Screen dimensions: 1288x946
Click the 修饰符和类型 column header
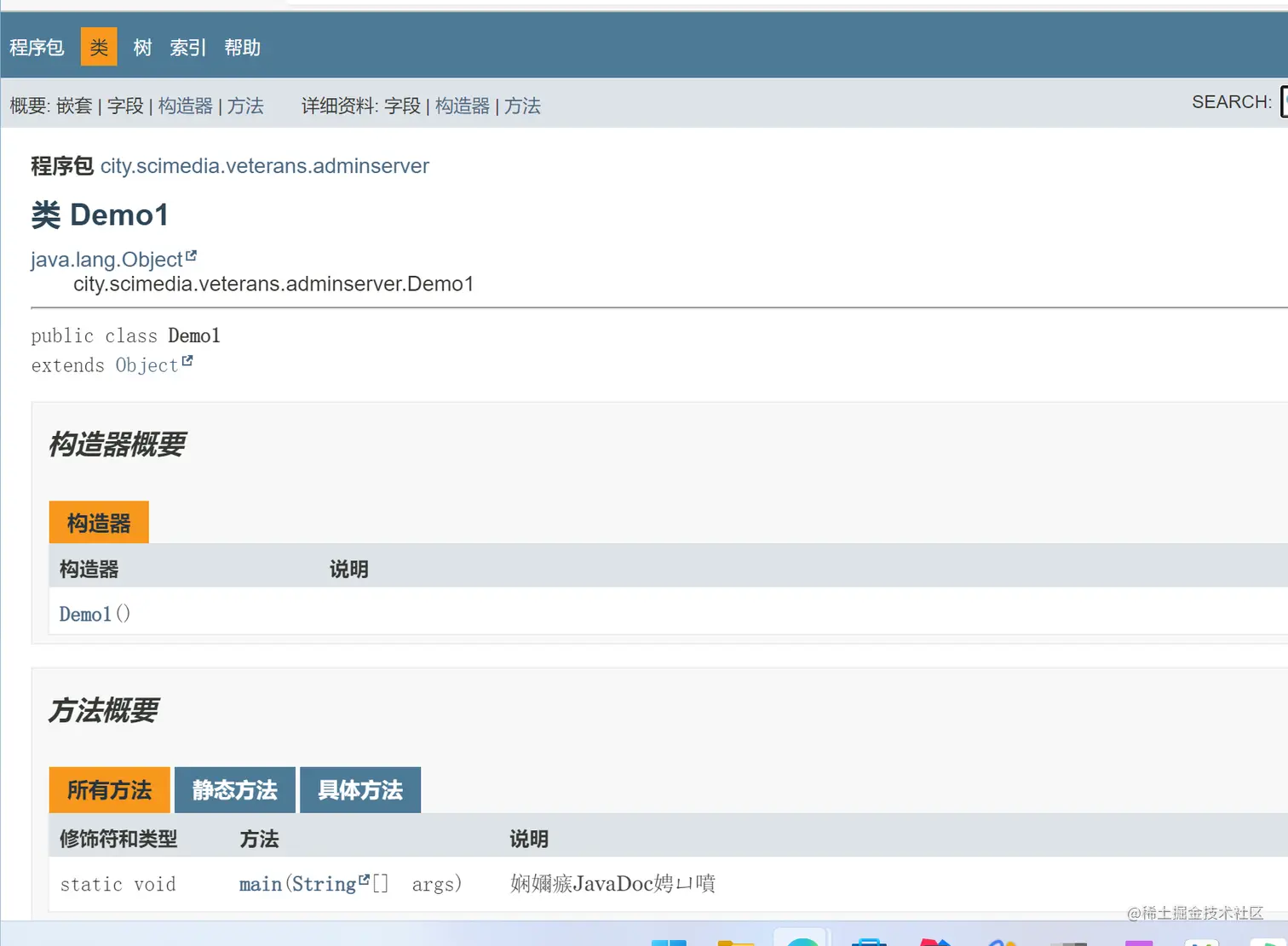pos(118,839)
